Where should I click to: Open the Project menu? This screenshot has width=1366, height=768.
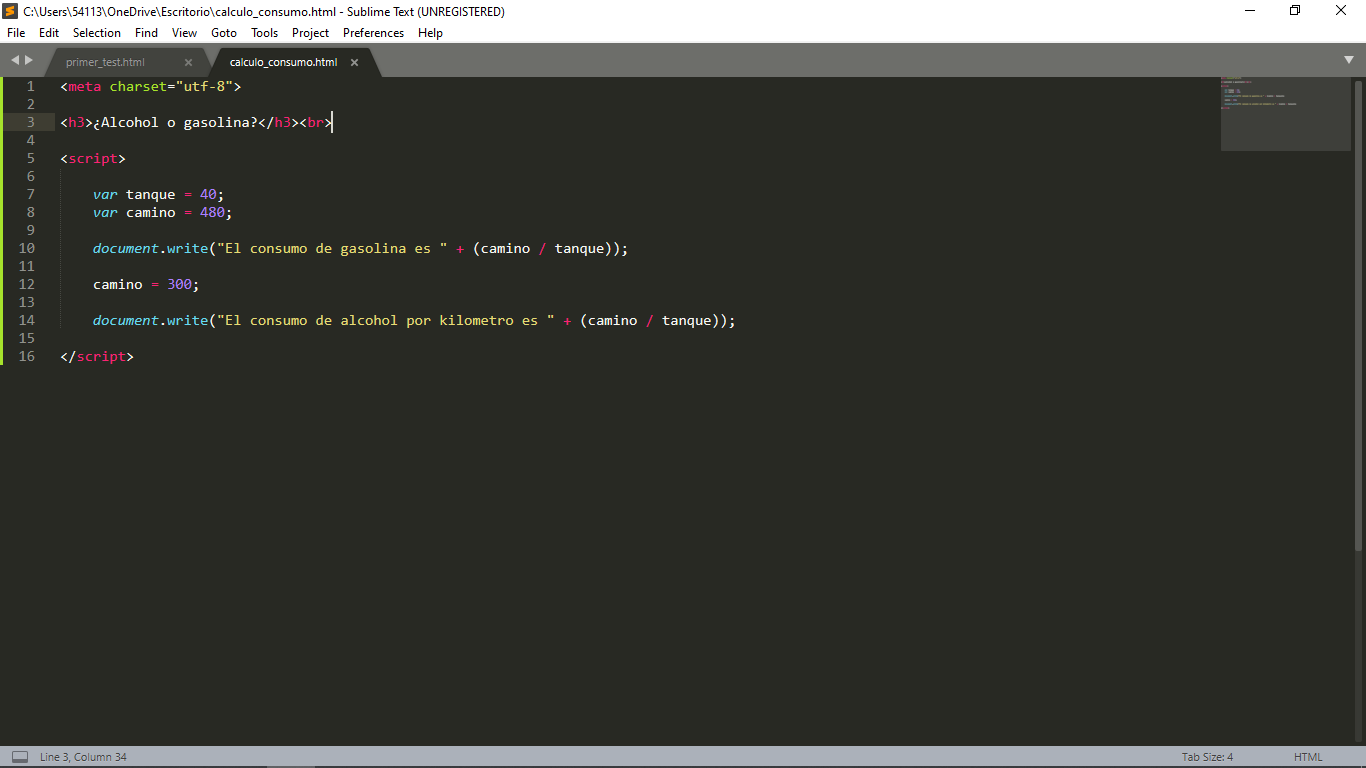pyautogui.click(x=311, y=33)
